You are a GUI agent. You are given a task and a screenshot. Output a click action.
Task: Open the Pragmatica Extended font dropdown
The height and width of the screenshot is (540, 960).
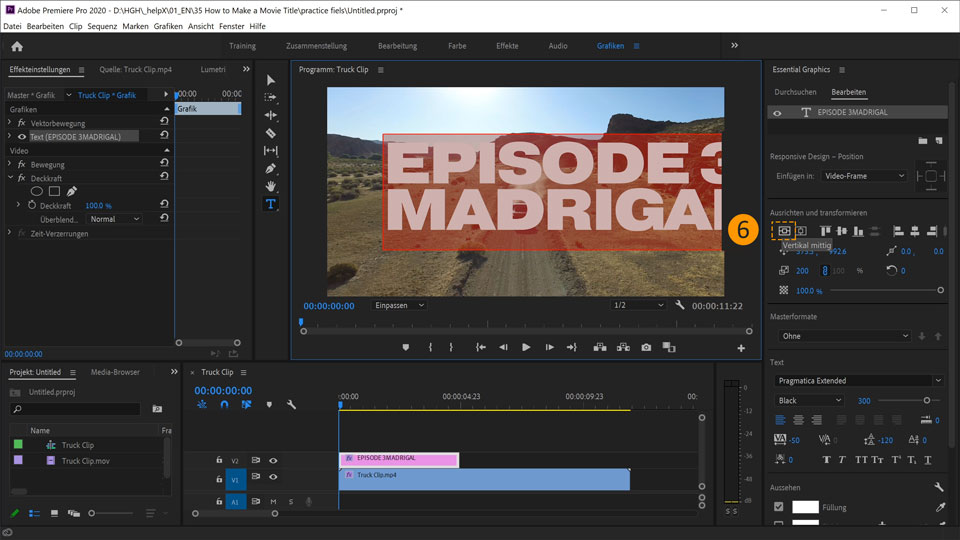point(858,381)
